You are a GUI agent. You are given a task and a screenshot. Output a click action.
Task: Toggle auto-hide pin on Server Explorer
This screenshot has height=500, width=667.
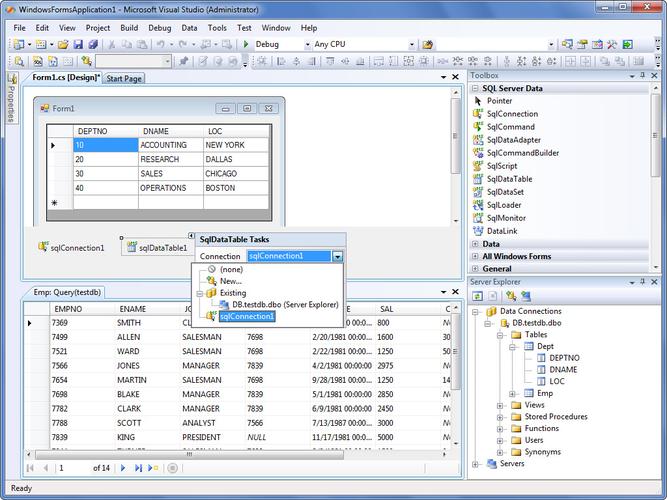[x=641, y=282]
